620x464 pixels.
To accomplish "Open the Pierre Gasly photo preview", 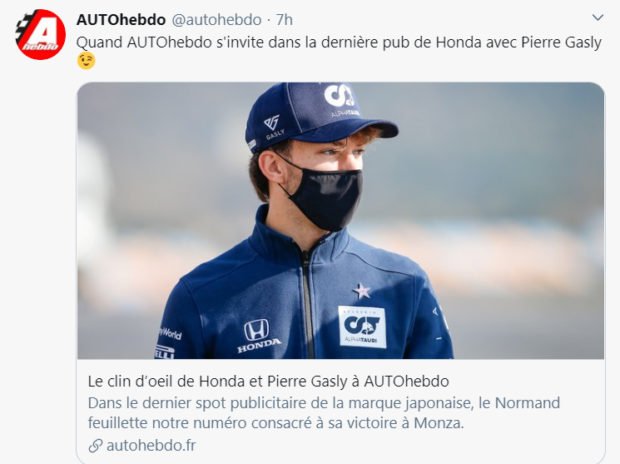I will 340,221.
